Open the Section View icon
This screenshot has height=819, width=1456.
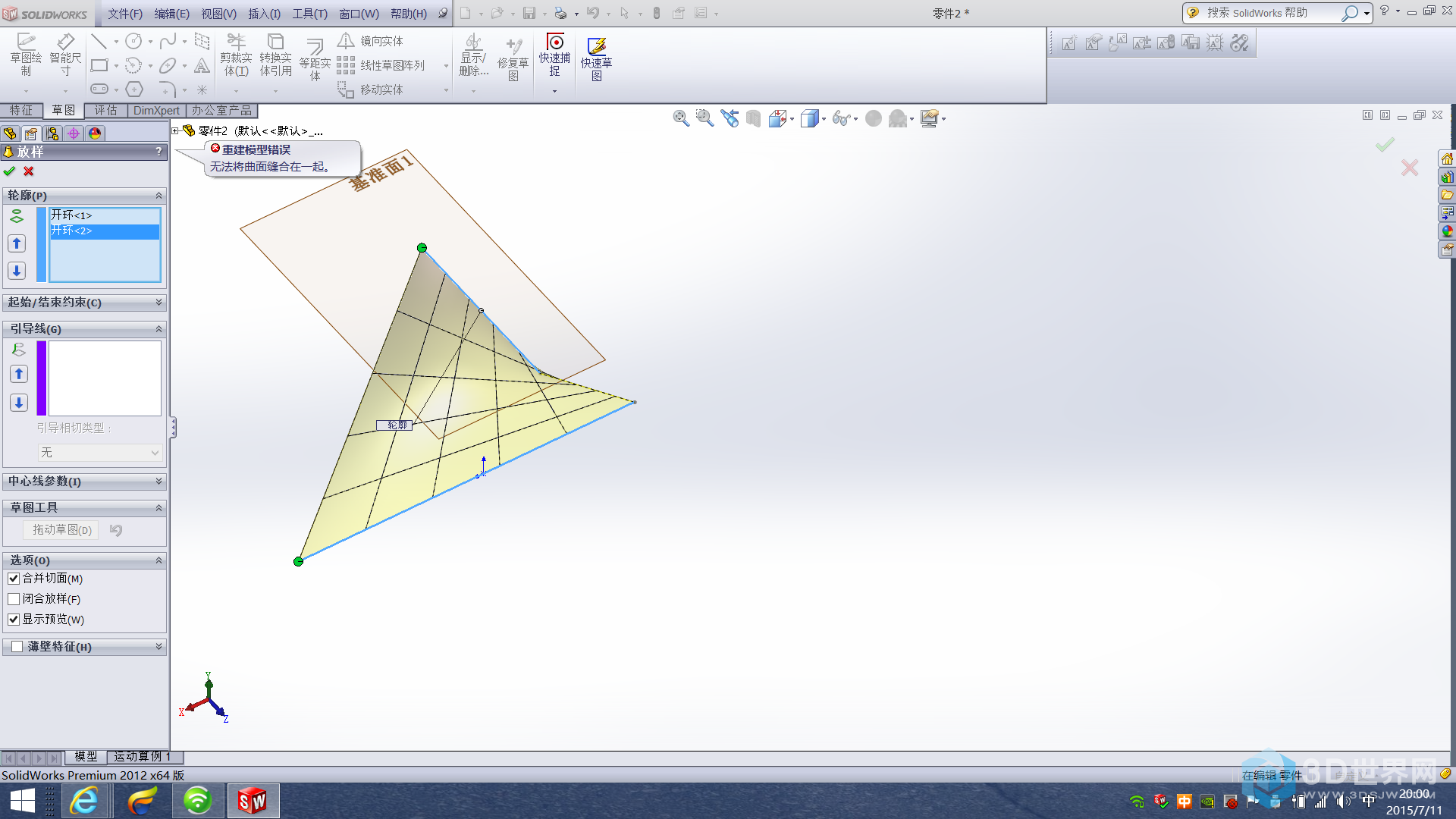click(x=753, y=118)
